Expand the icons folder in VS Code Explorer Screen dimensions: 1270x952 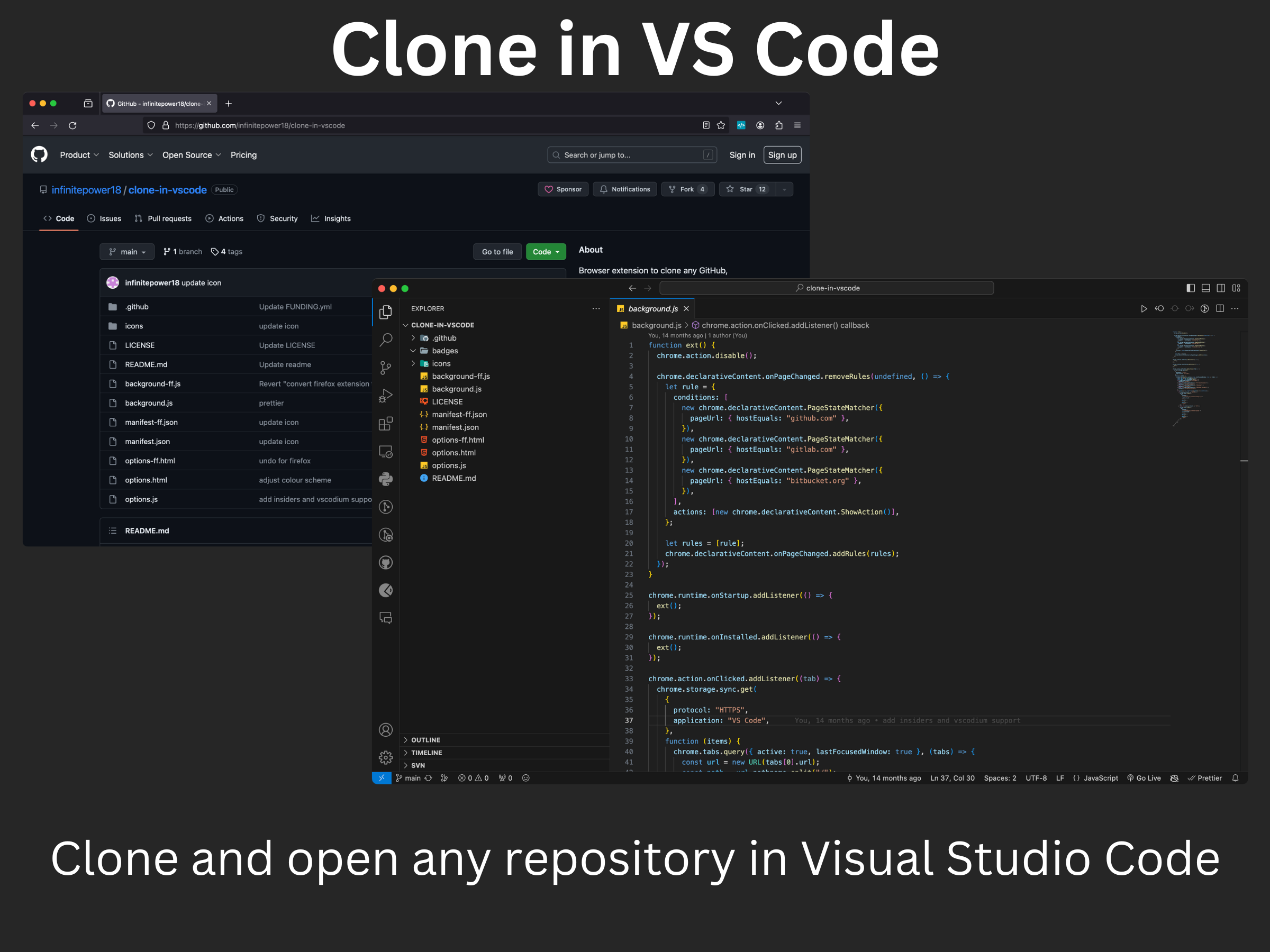[x=413, y=363]
